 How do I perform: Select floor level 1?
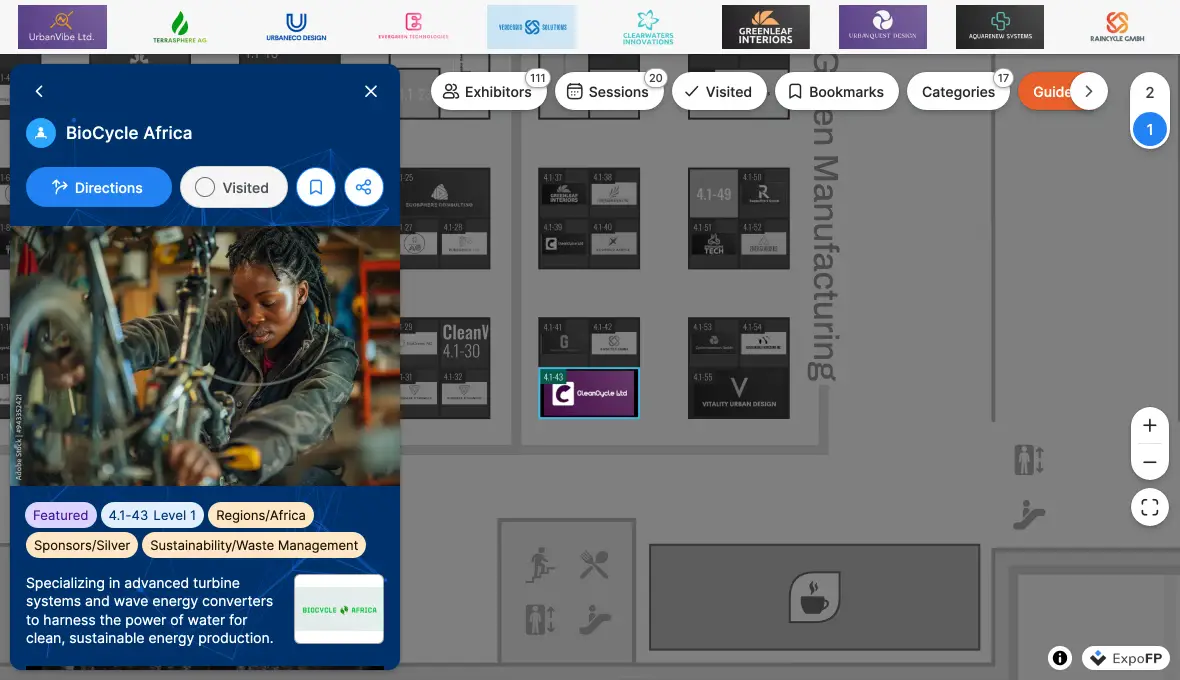point(1149,129)
